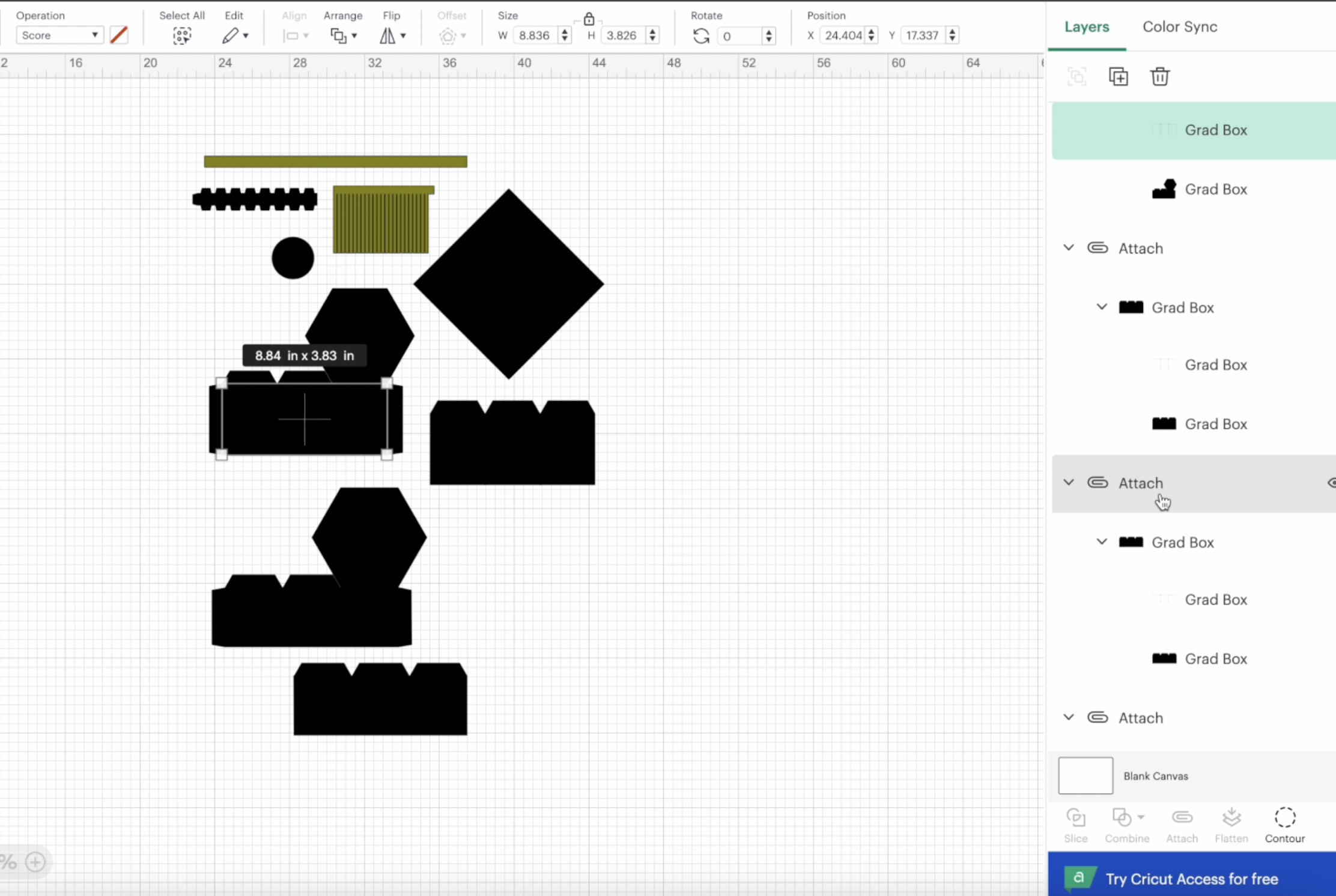This screenshot has height=896, width=1336.
Task: Collapse Grad Box under first Attach
Action: pyautogui.click(x=1102, y=307)
